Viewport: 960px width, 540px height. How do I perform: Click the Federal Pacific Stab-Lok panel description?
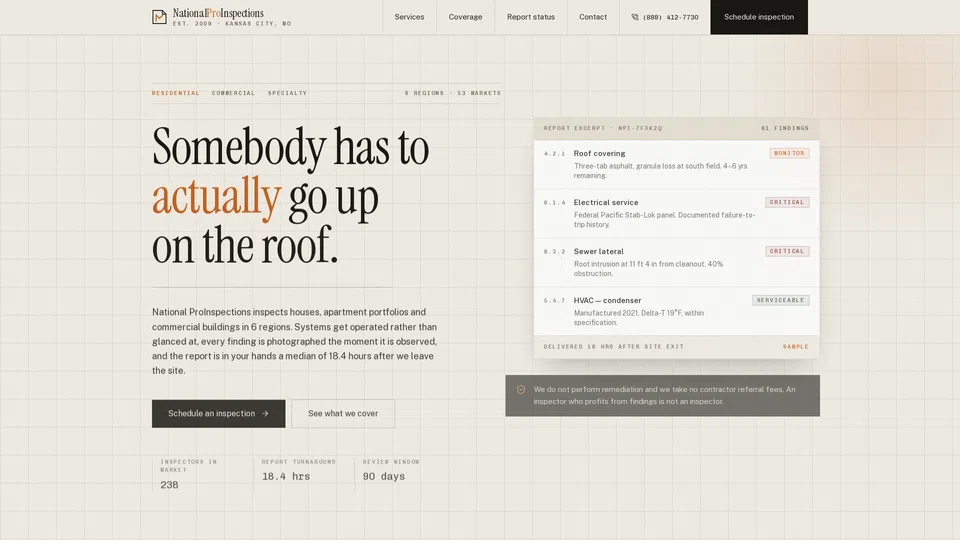pos(664,220)
